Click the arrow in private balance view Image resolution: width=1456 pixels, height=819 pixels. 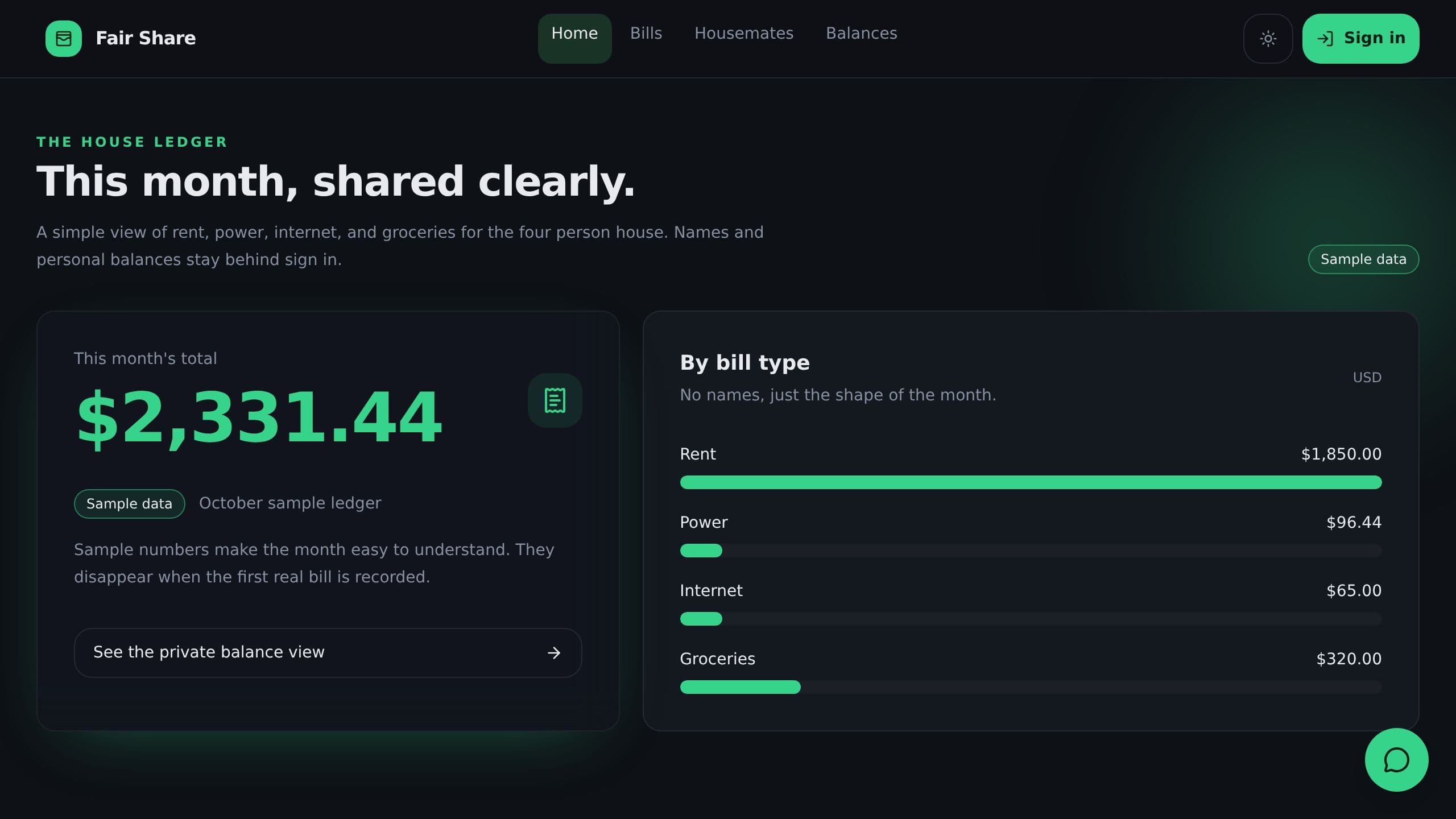pos(554,653)
